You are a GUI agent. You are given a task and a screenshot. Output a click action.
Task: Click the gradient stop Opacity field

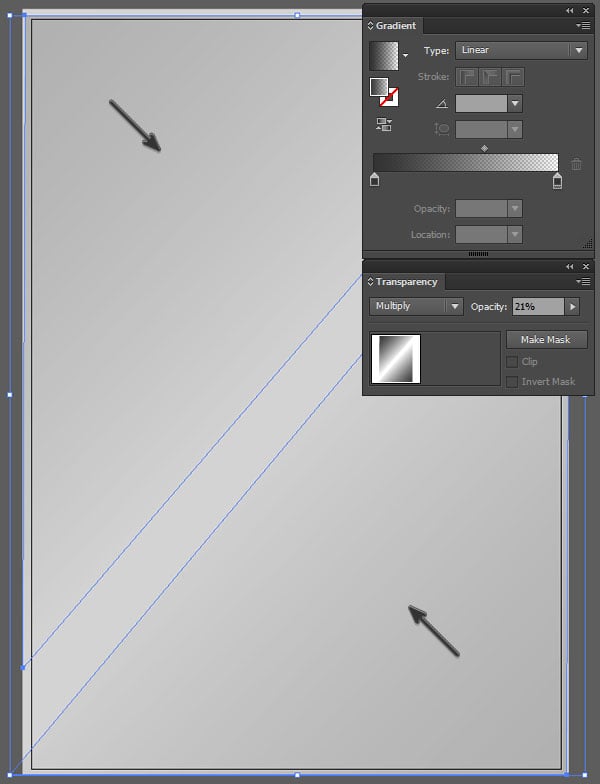481,208
